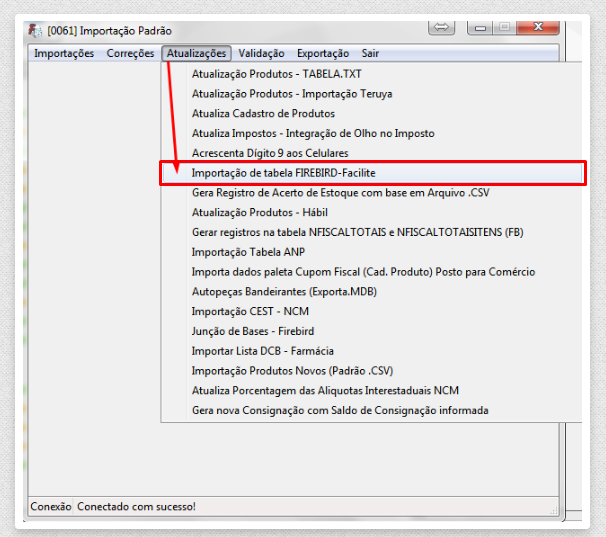The image size is (606, 537).
Task: Open the Exportação menu
Action: click(x=323, y=53)
